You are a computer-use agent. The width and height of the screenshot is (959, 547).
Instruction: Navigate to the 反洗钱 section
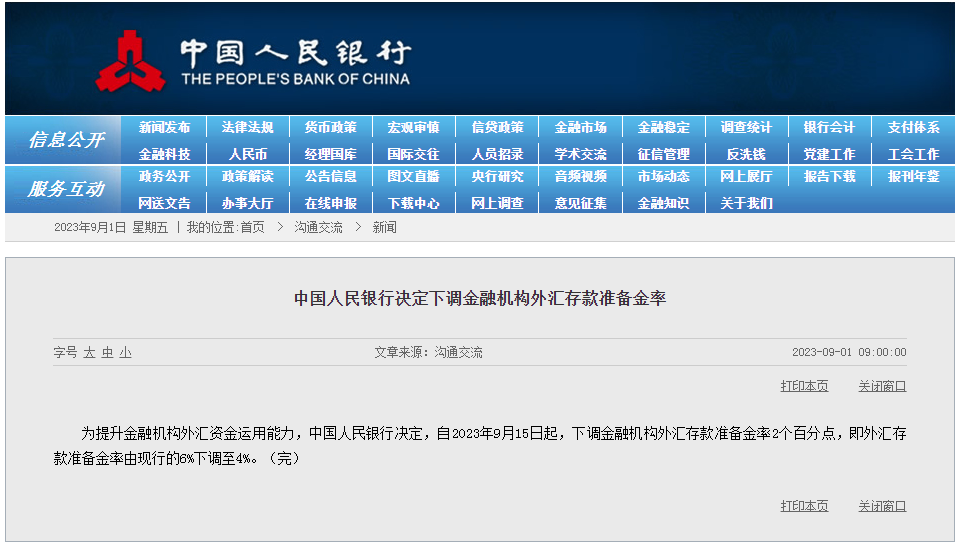(746, 154)
